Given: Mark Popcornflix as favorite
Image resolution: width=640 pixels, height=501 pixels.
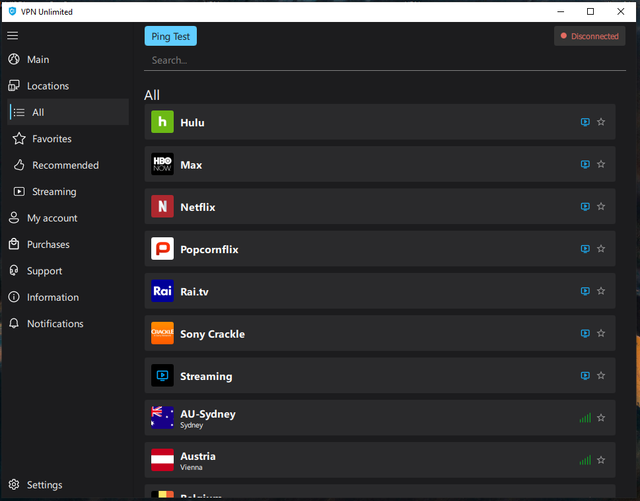Looking at the screenshot, I should click(601, 249).
